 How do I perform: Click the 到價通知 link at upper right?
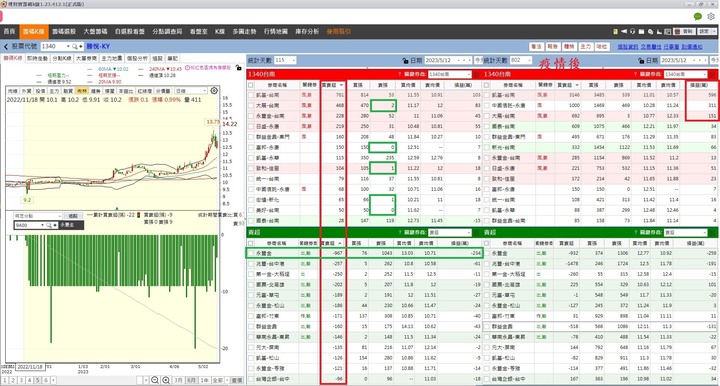(x=692, y=47)
